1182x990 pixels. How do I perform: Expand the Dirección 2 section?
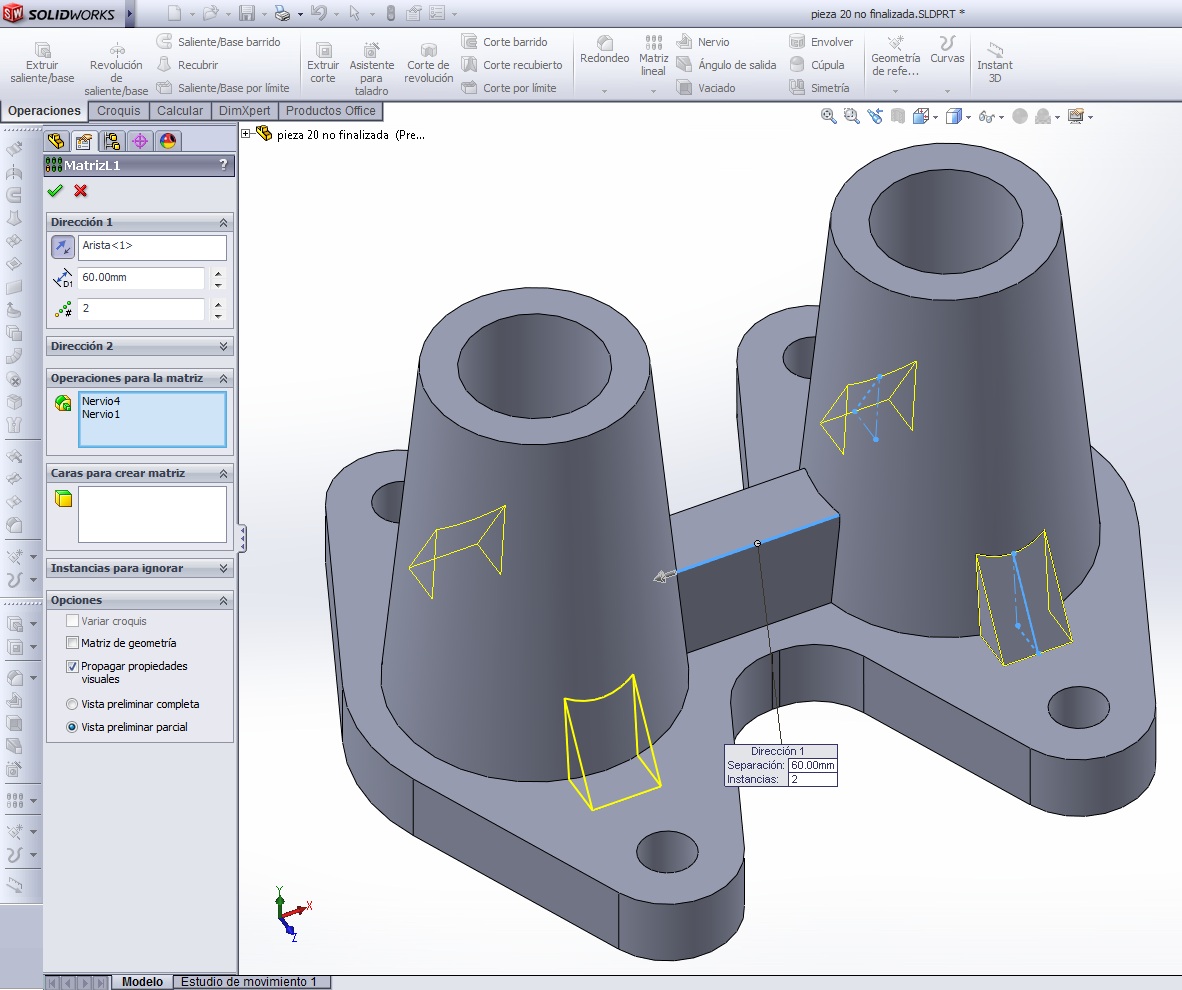pos(223,346)
